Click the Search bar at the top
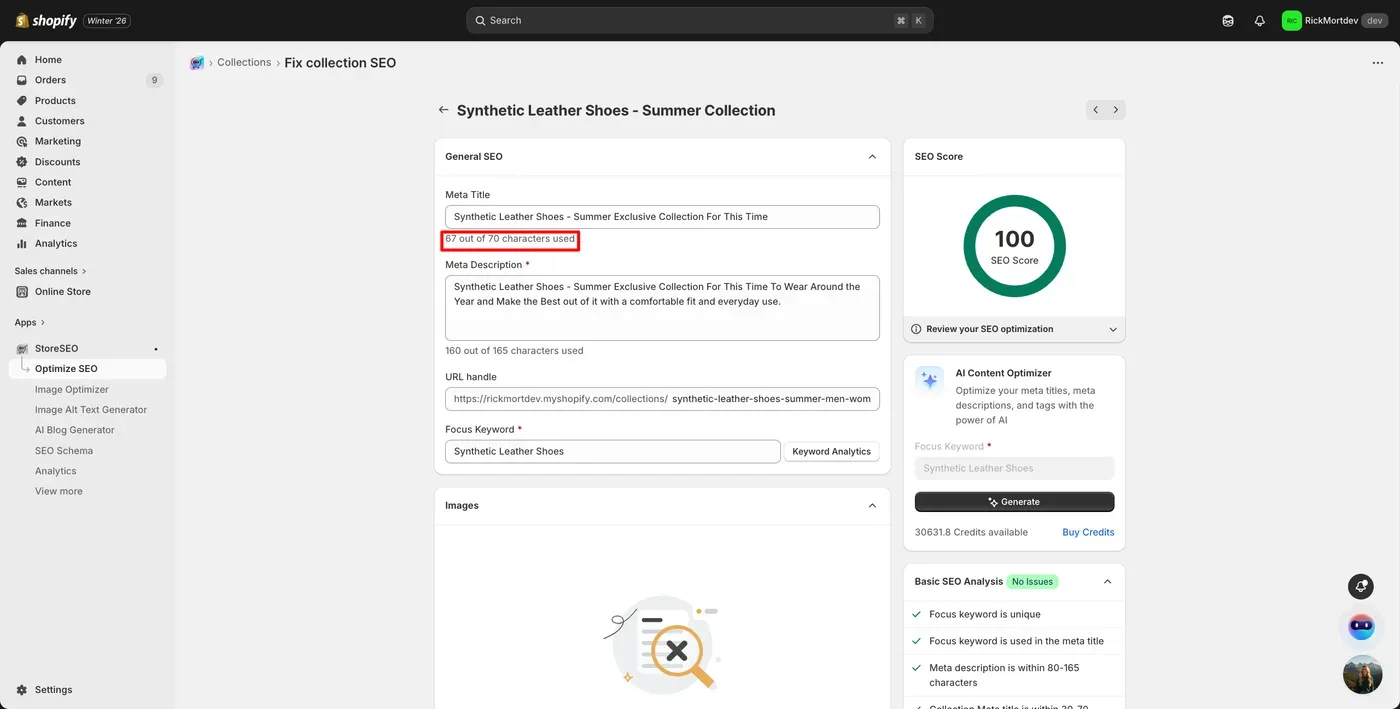 [x=699, y=20]
